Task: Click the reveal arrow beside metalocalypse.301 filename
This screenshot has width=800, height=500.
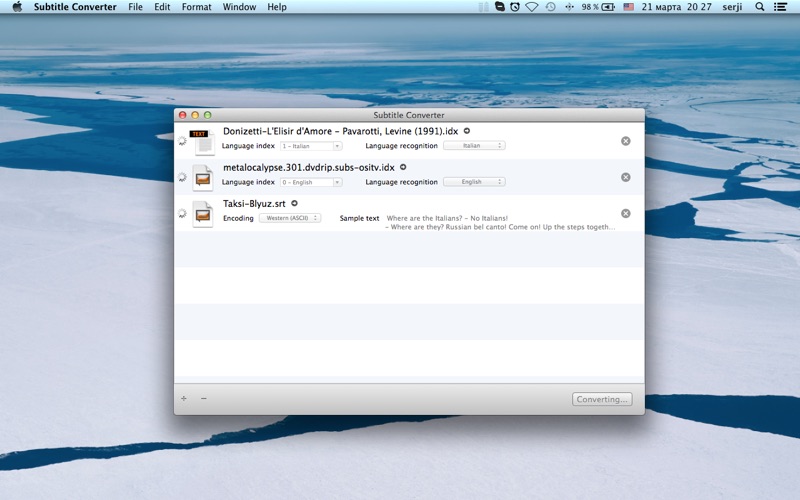Action: click(x=403, y=167)
